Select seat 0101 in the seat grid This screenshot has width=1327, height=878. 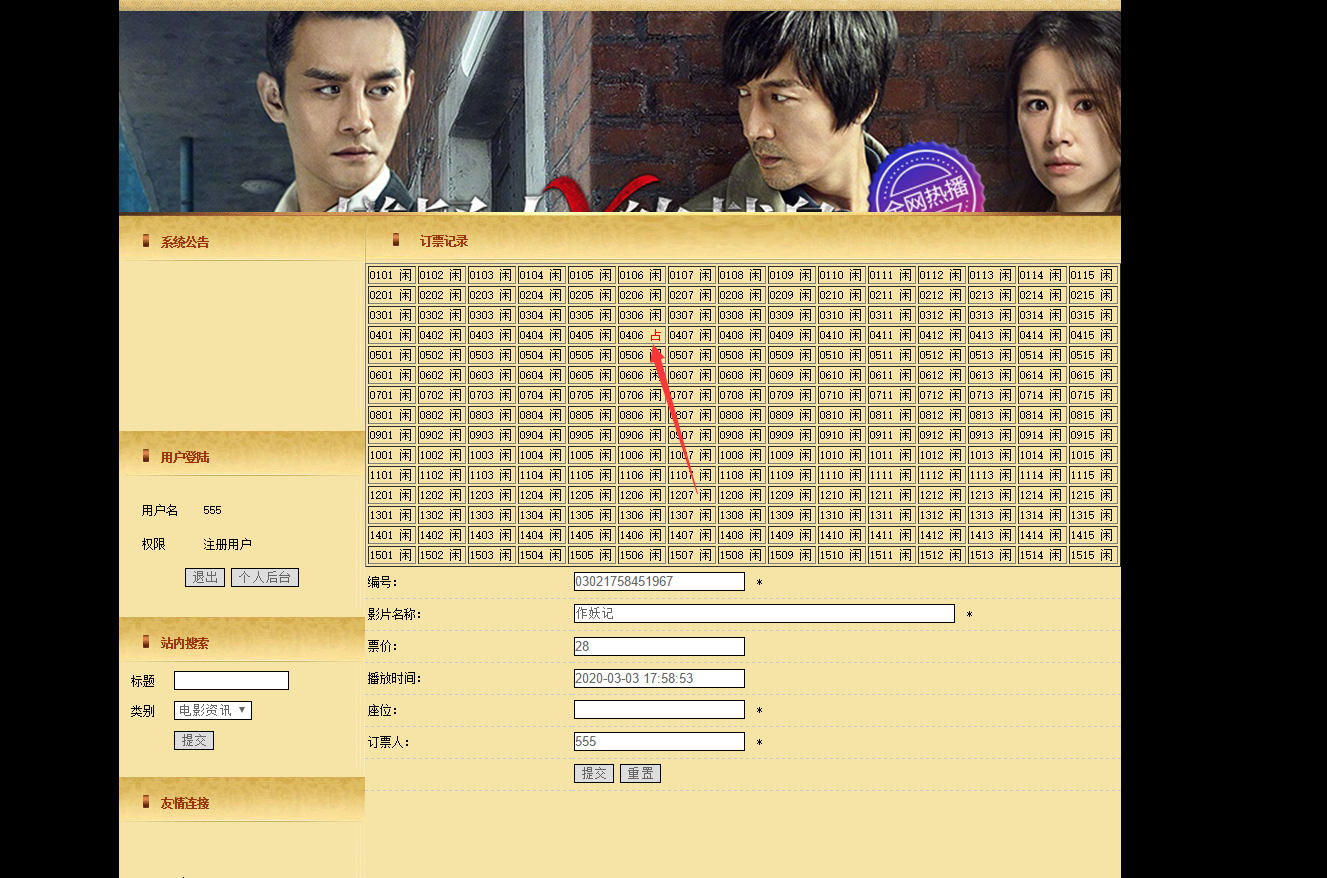(391, 275)
